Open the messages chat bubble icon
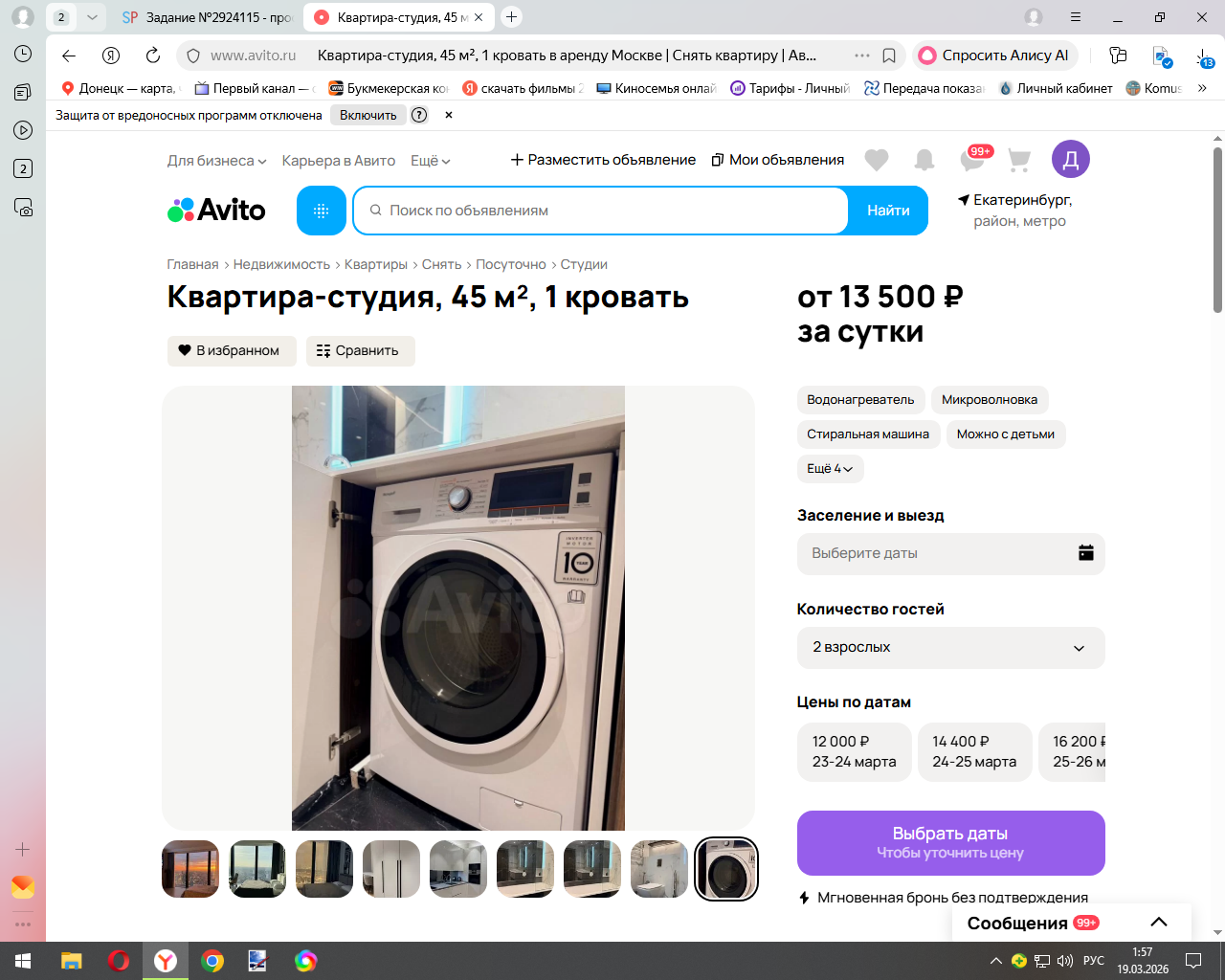This screenshot has width=1225, height=980. [972, 160]
